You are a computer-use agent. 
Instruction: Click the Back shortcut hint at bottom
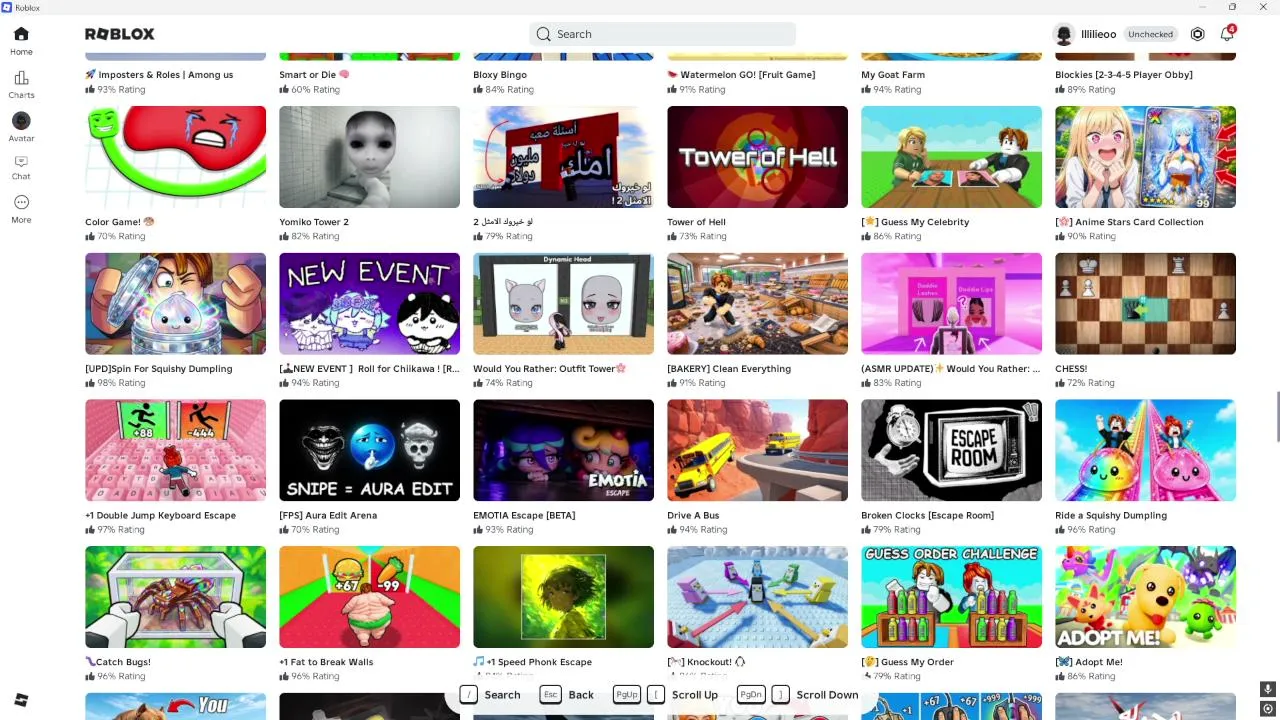click(567, 695)
